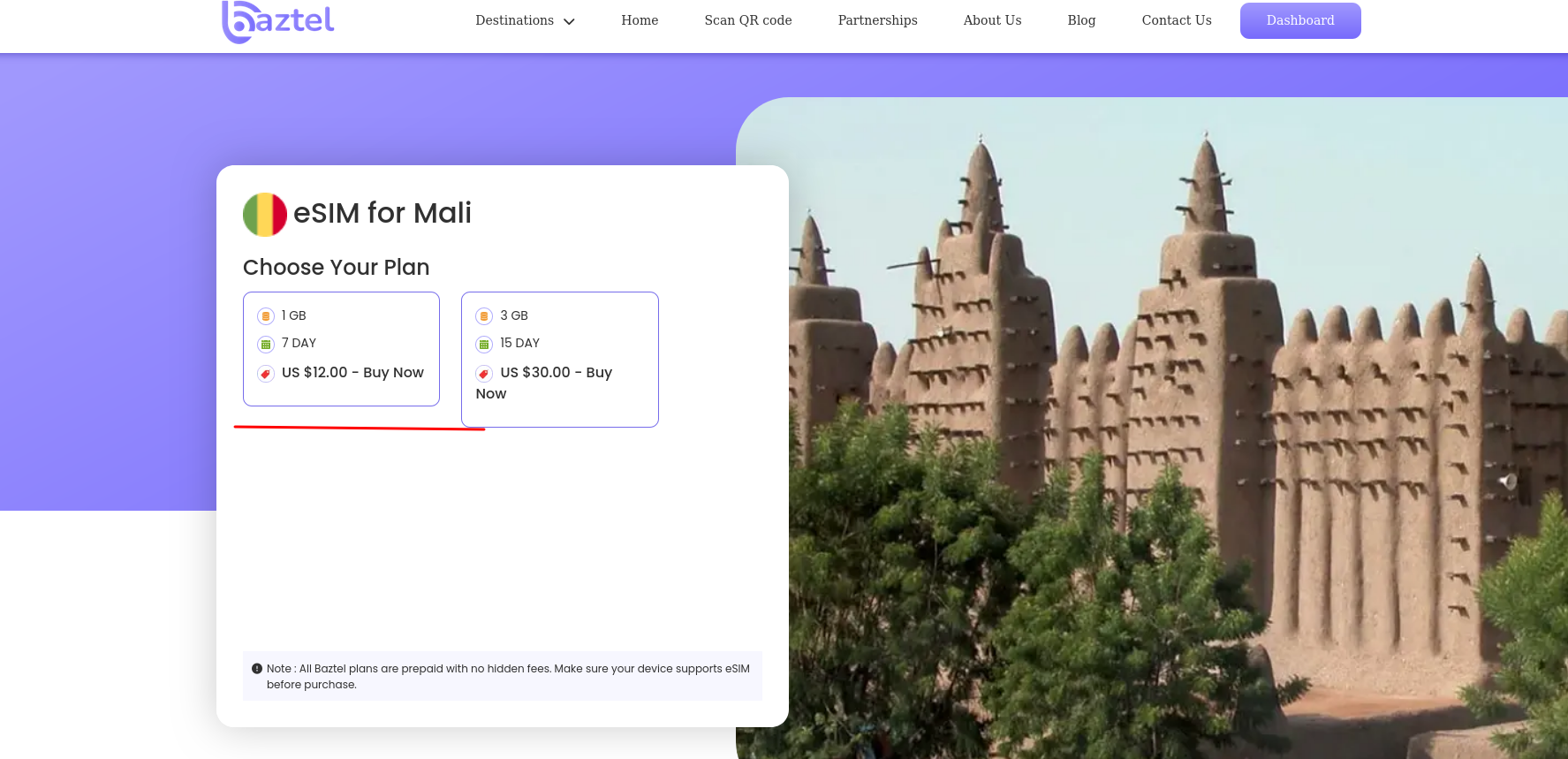This screenshot has height=759, width=1568.
Task: Expand the Destinations dropdown menu
Action: 515,20
